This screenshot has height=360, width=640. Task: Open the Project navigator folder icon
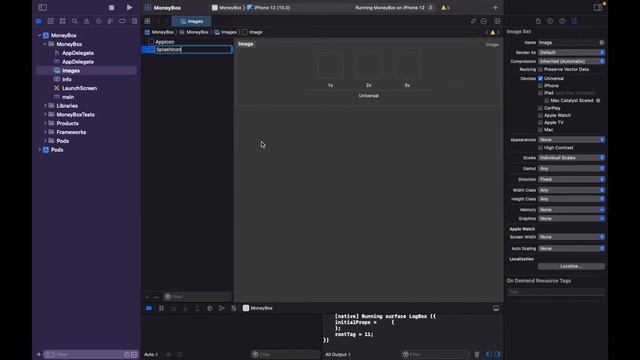point(39,21)
